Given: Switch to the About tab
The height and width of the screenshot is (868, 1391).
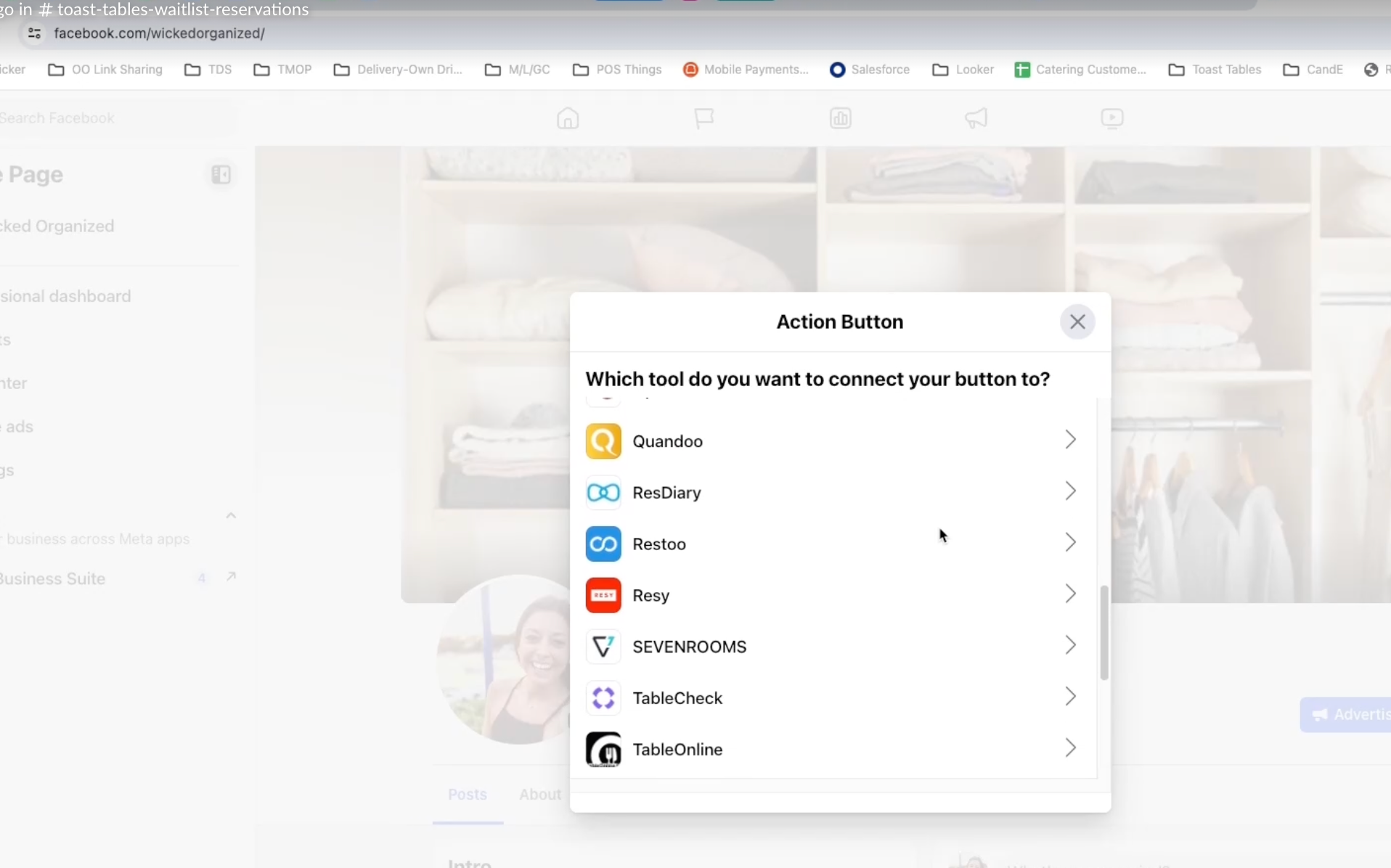Looking at the screenshot, I should [540, 795].
